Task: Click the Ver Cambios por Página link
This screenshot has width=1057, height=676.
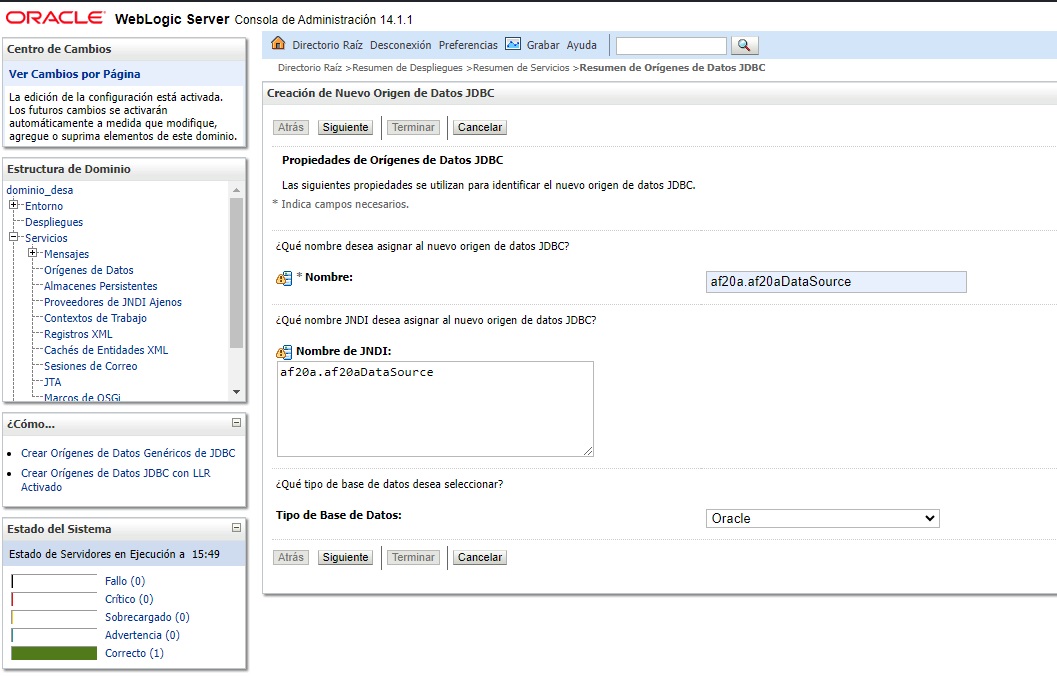Action: tap(75, 74)
